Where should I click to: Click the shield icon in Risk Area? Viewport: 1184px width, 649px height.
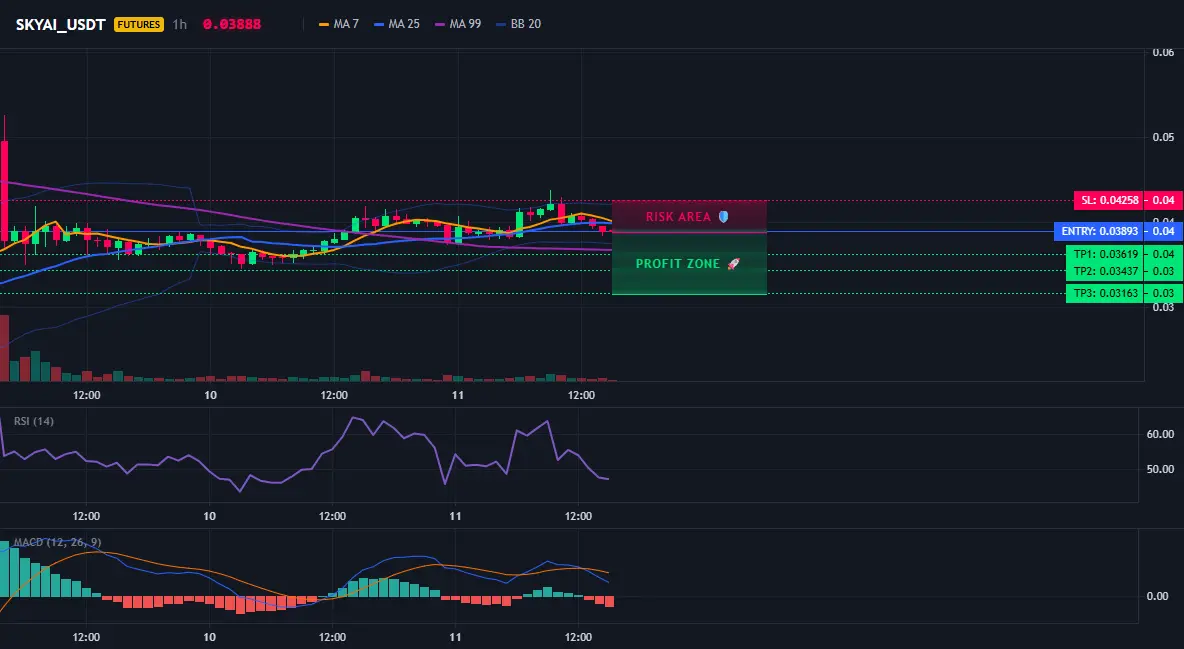723,217
